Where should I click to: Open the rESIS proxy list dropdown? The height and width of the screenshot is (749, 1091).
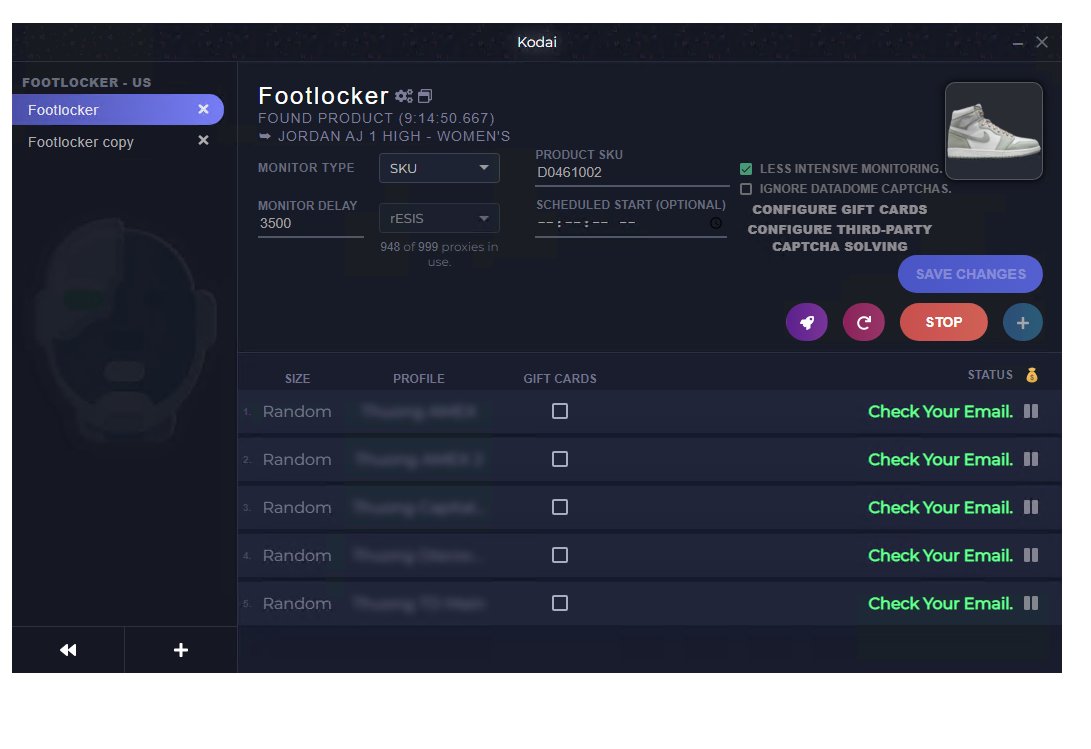[x=439, y=219]
